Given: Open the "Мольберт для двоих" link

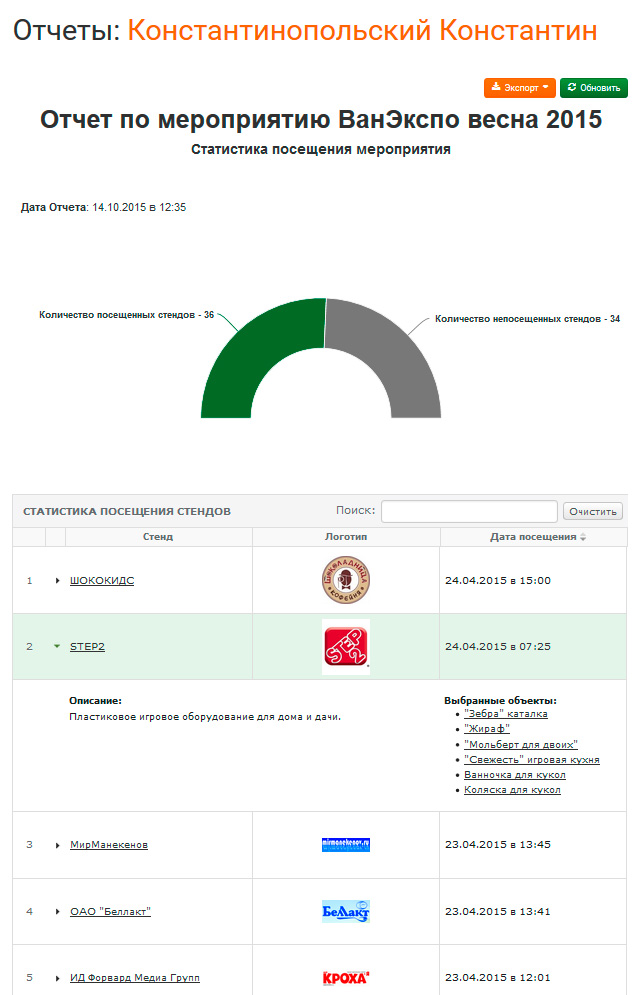Looking at the screenshot, I should click(520, 745).
